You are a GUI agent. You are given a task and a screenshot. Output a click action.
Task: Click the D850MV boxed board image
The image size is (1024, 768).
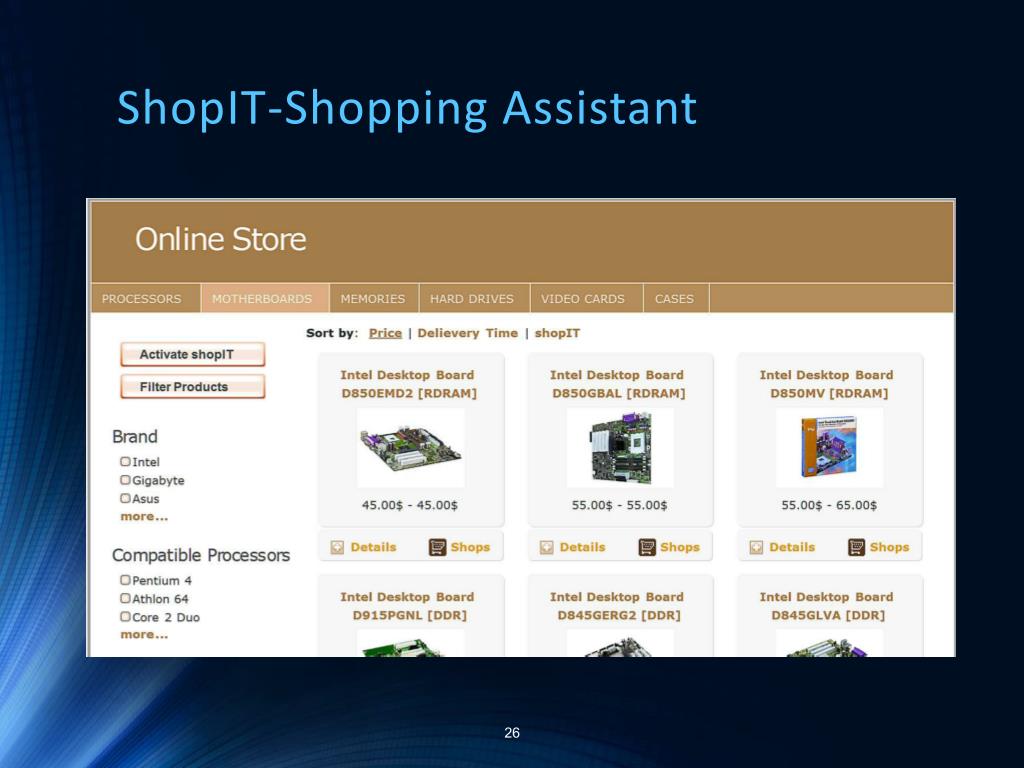[829, 448]
